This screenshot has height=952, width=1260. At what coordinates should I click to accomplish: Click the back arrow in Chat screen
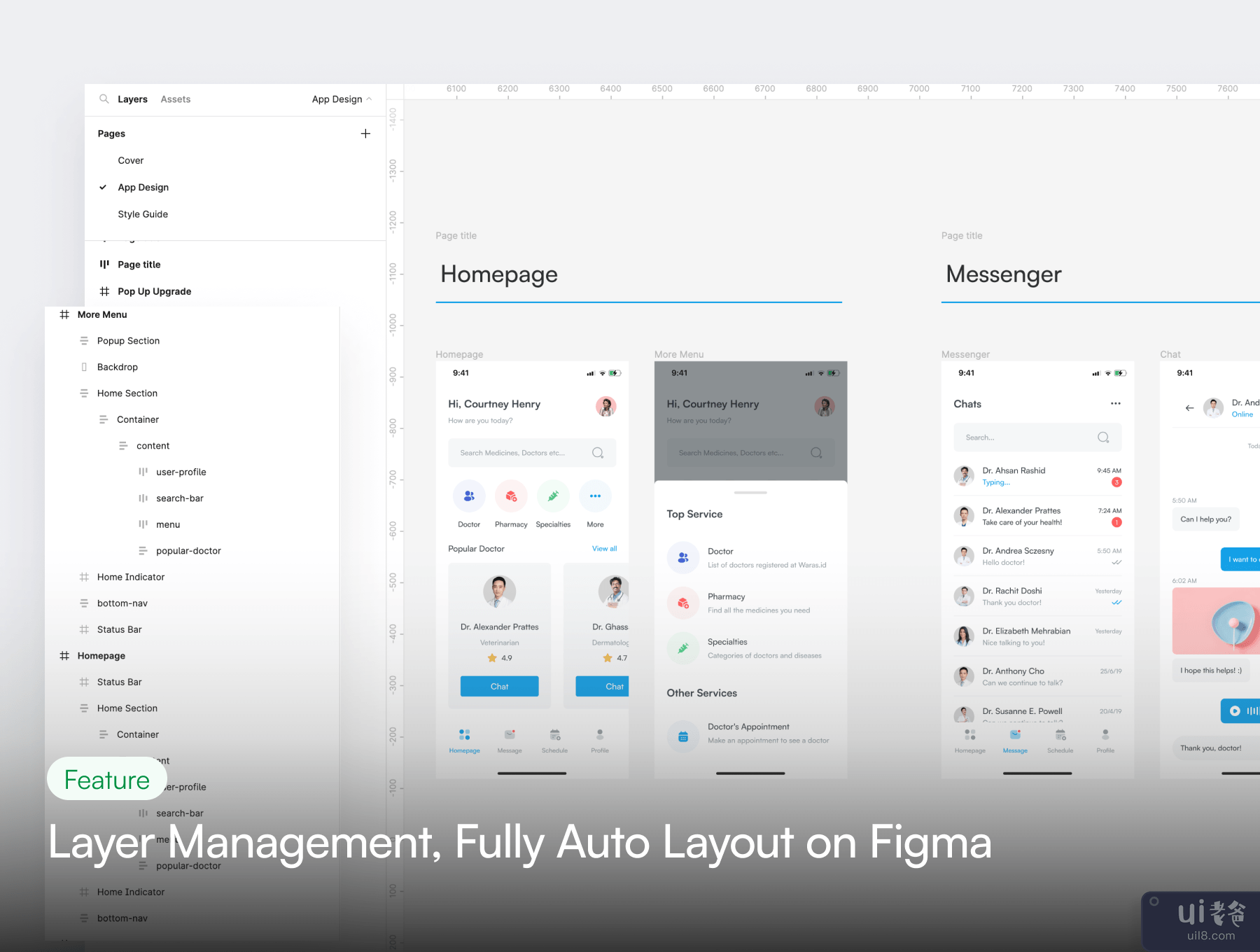click(1189, 408)
